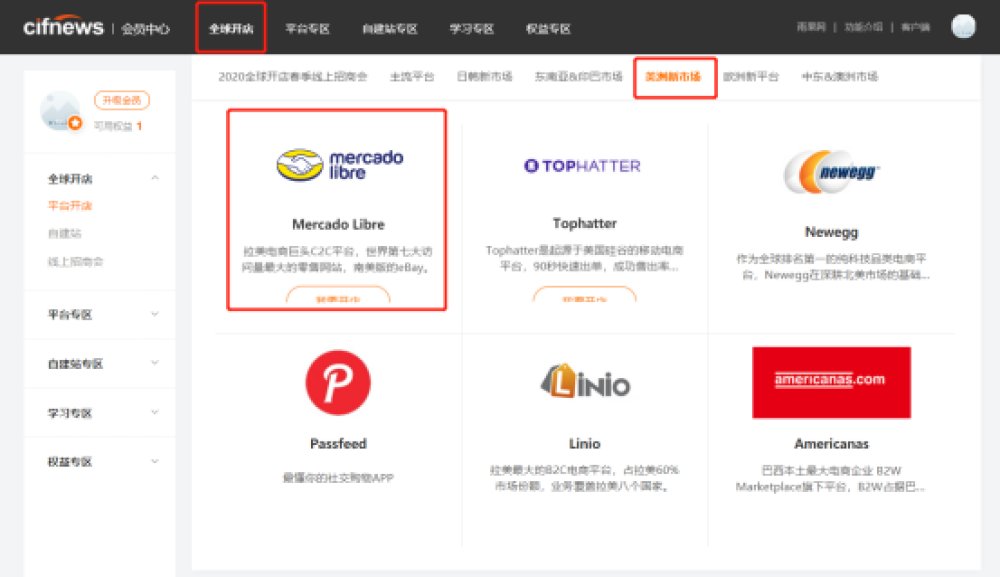The image size is (1000, 577).
Task: Select 自建站 in the sidebar submenu
Action: click(x=64, y=233)
